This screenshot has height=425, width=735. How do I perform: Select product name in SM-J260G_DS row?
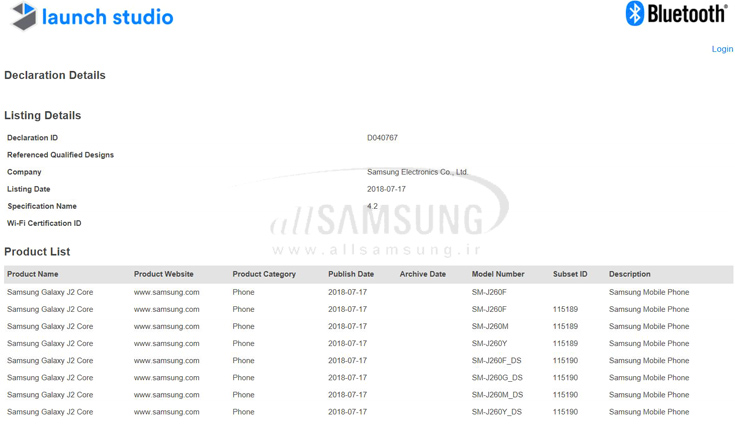click(50, 378)
